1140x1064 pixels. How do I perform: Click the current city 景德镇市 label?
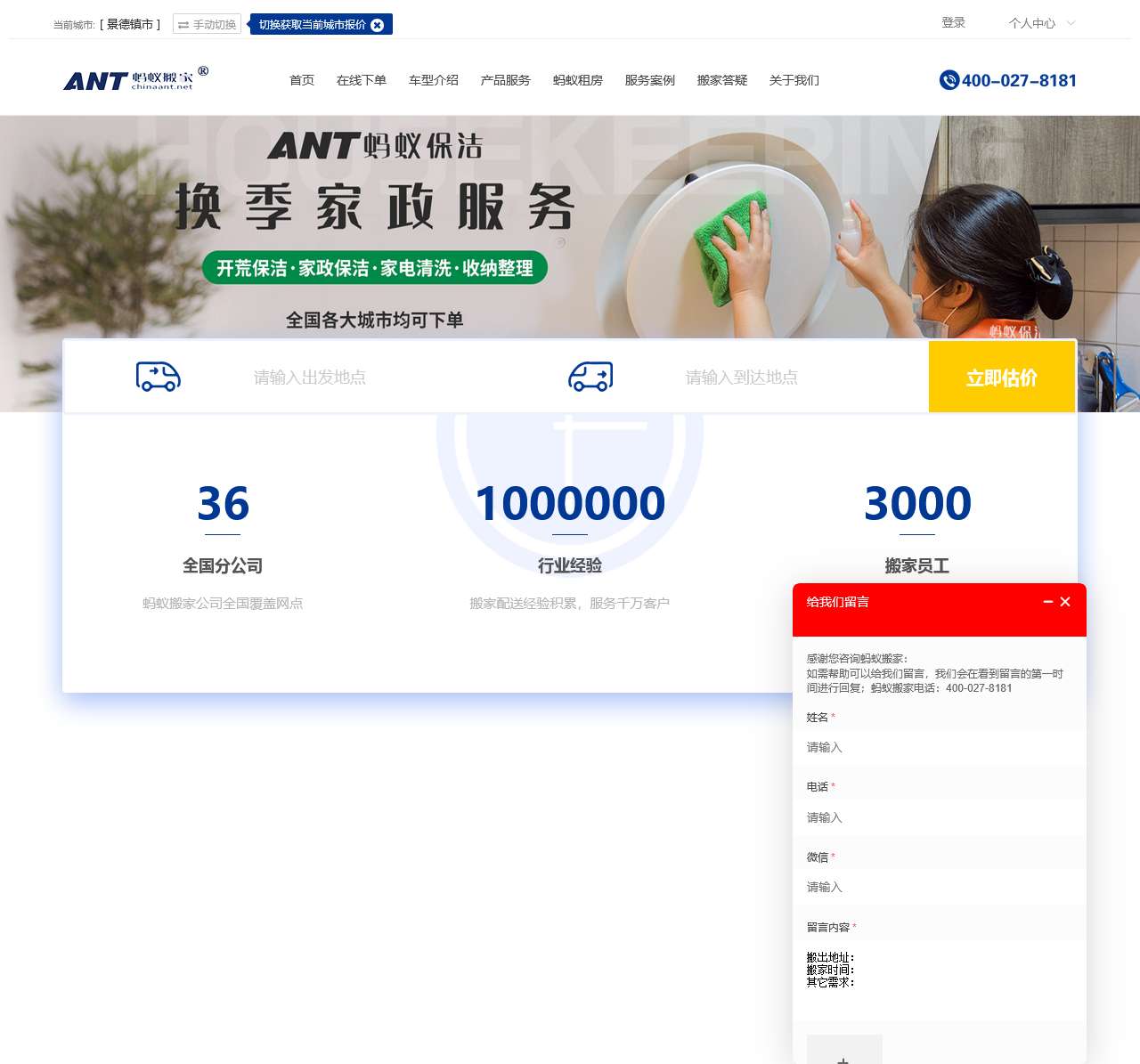(130, 24)
